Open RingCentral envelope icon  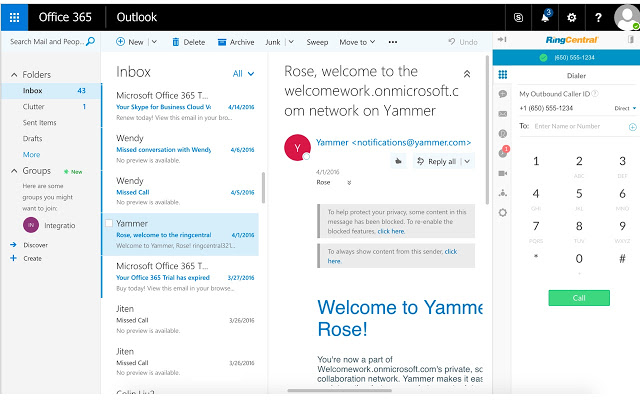503,114
